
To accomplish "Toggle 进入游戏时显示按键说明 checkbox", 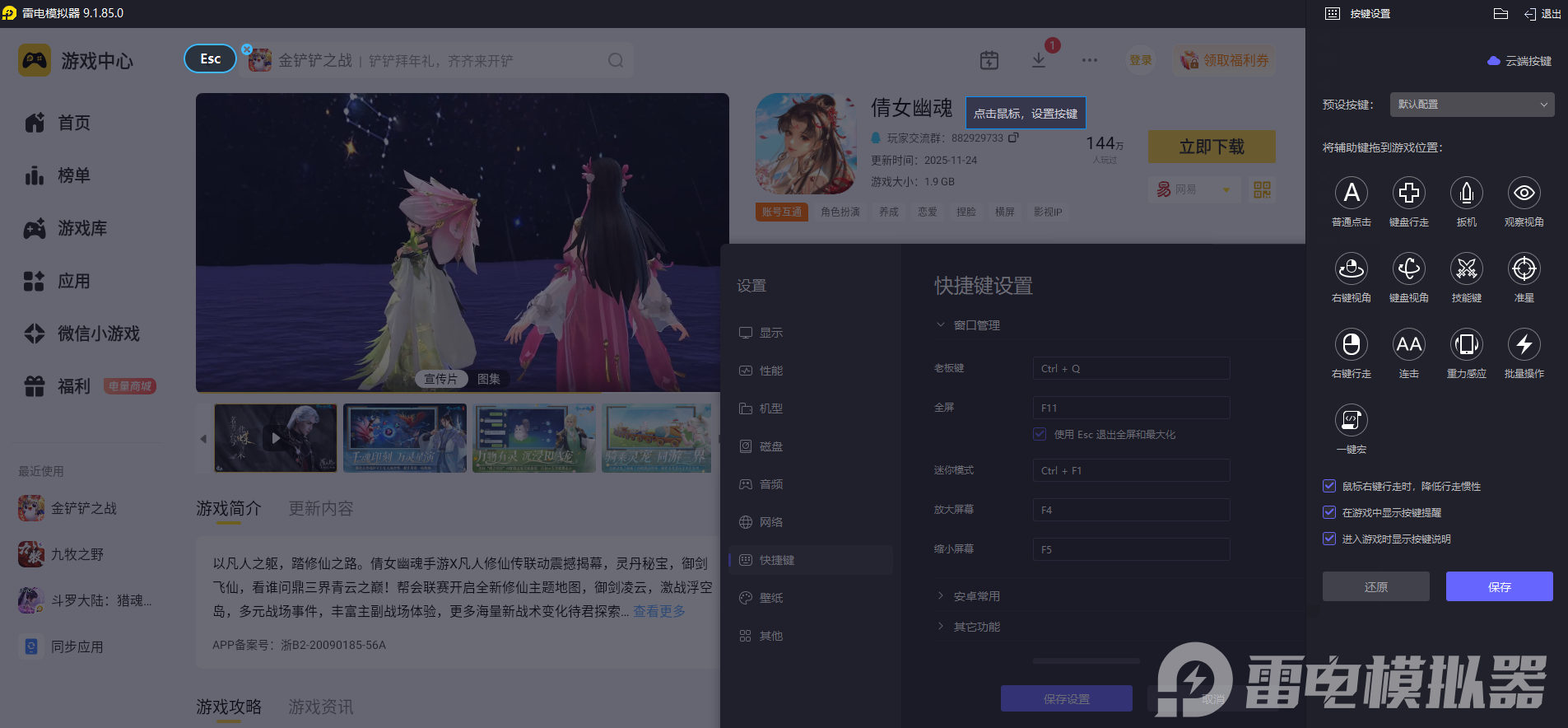I will click(x=1328, y=539).
